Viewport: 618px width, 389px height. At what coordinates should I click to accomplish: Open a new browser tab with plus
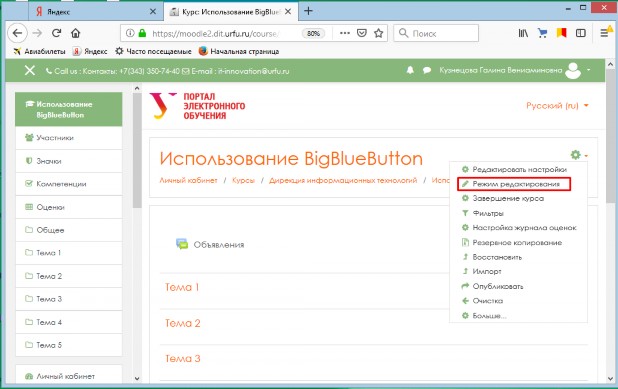point(309,11)
